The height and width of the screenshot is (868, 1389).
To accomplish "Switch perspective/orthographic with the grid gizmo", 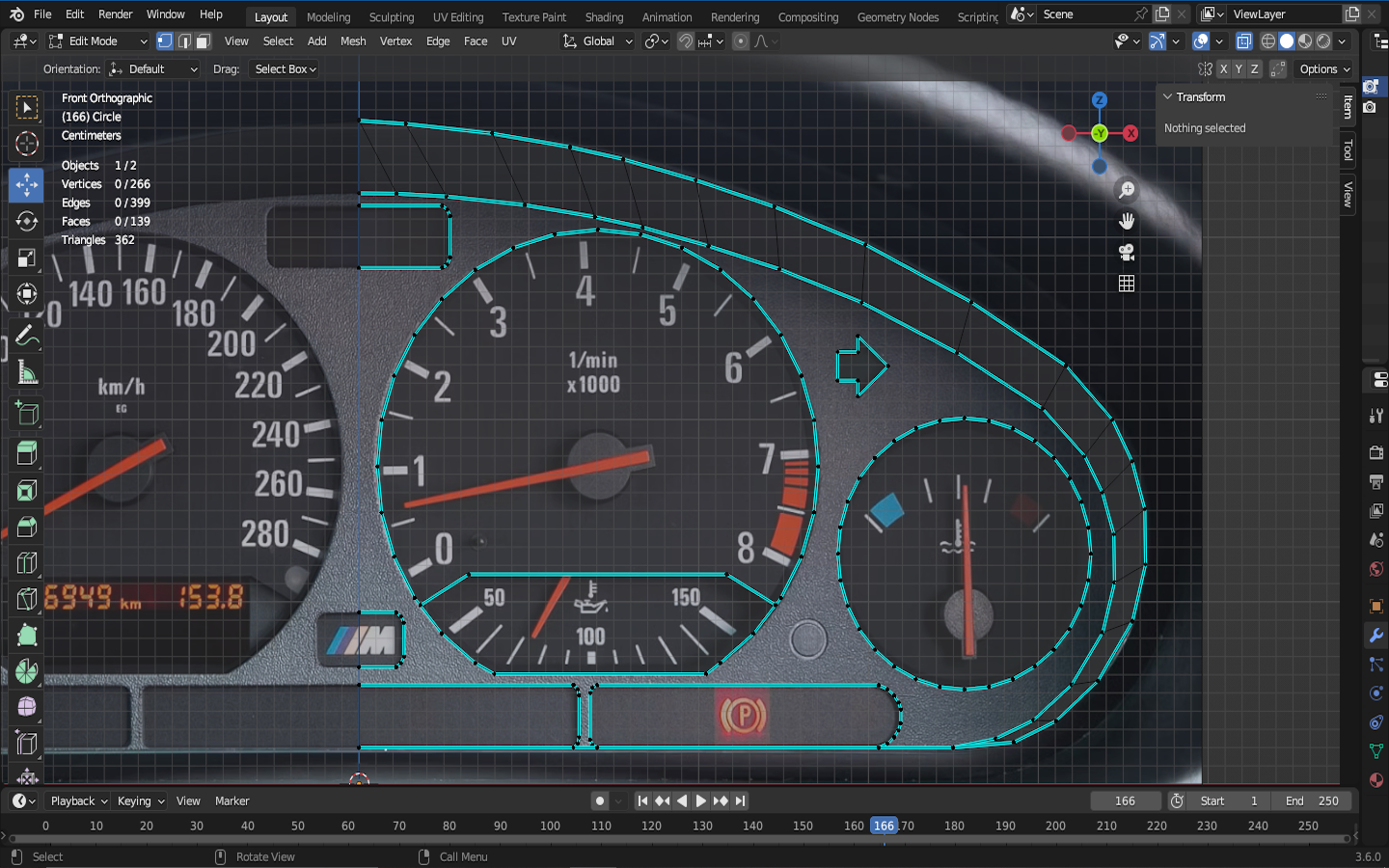I will (x=1126, y=283).
